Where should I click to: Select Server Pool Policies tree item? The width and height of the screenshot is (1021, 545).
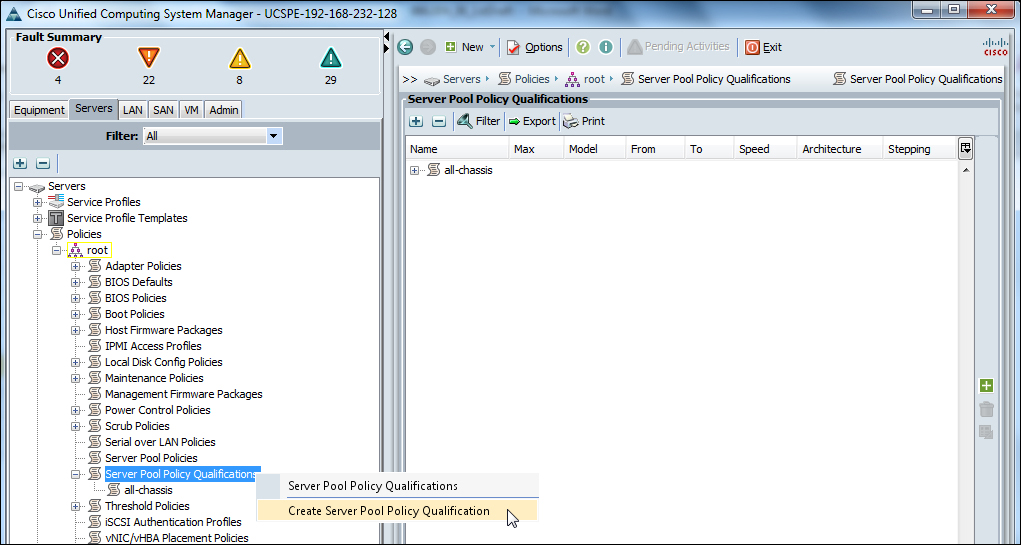[x=151, y=458]
